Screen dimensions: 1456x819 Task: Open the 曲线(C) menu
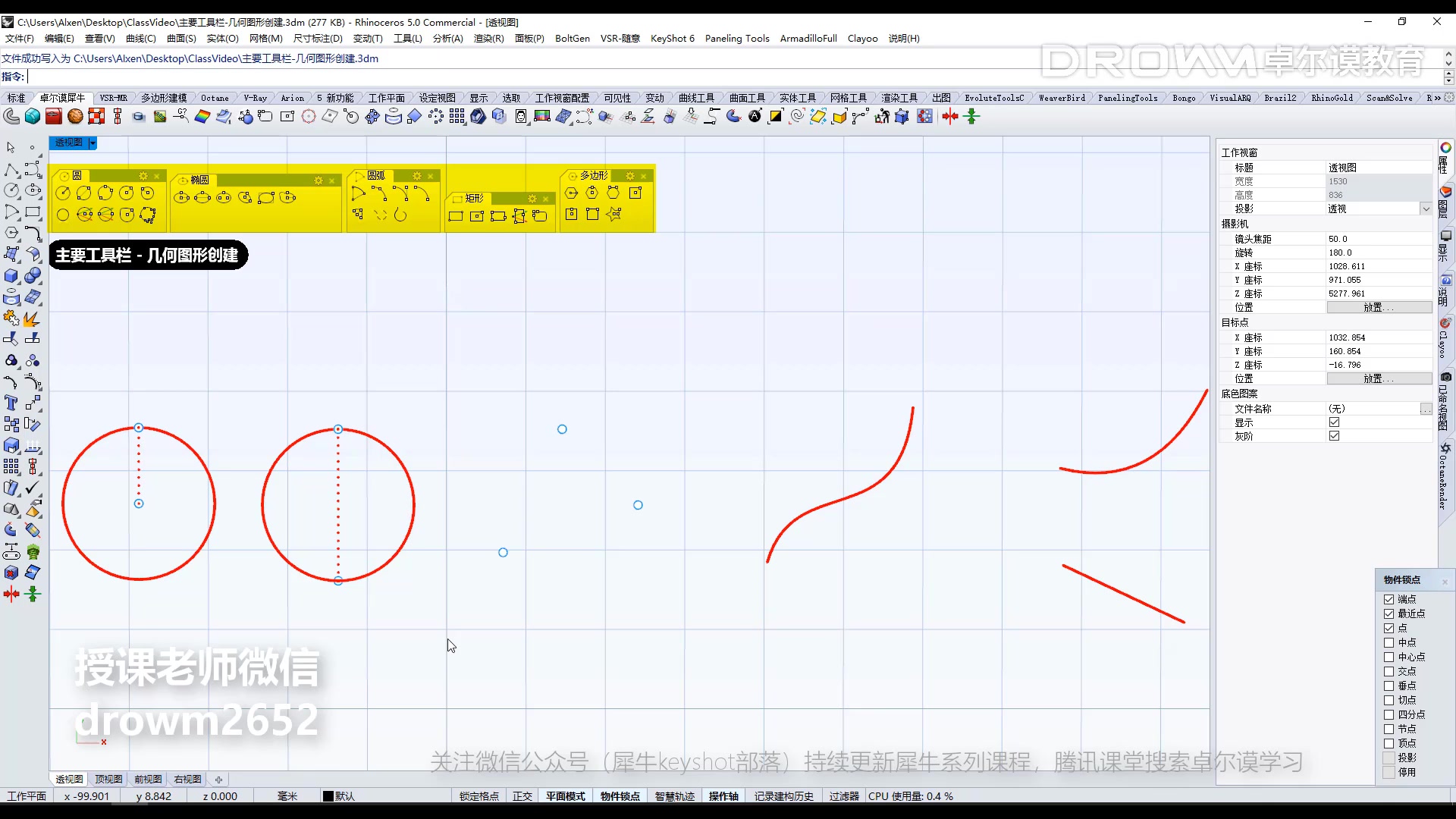[x=140, y=38]
